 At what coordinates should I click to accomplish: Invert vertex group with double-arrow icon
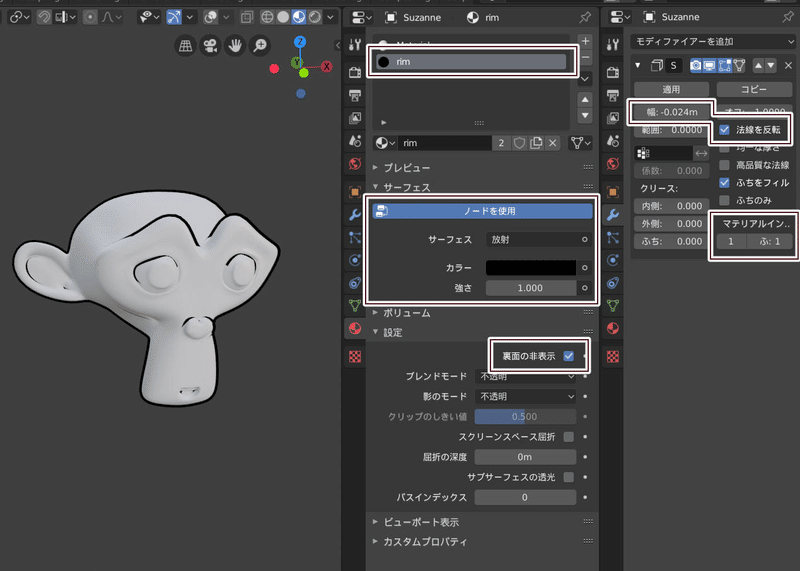[x=702, y=153]
